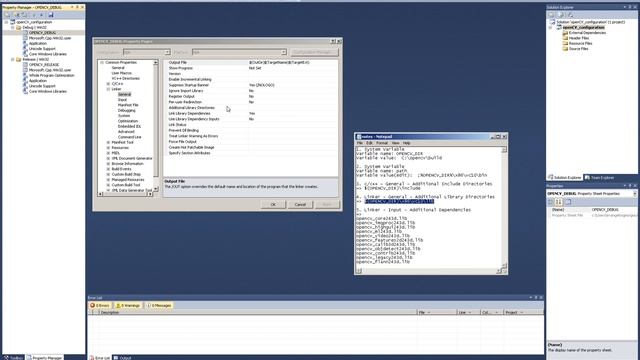Viewport: 640px width, 360px height.
Task: Expand the Manifest Tool node
Action: 109,142
